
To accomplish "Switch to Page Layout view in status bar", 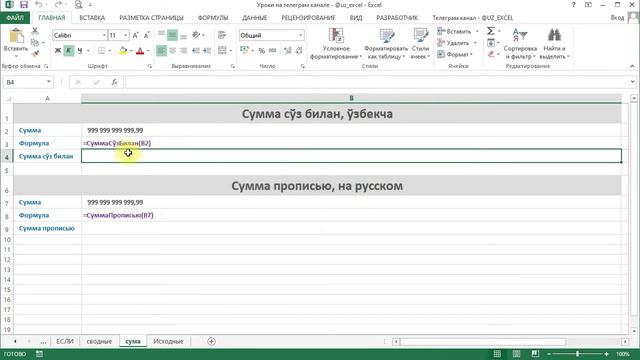I will 516,354.
